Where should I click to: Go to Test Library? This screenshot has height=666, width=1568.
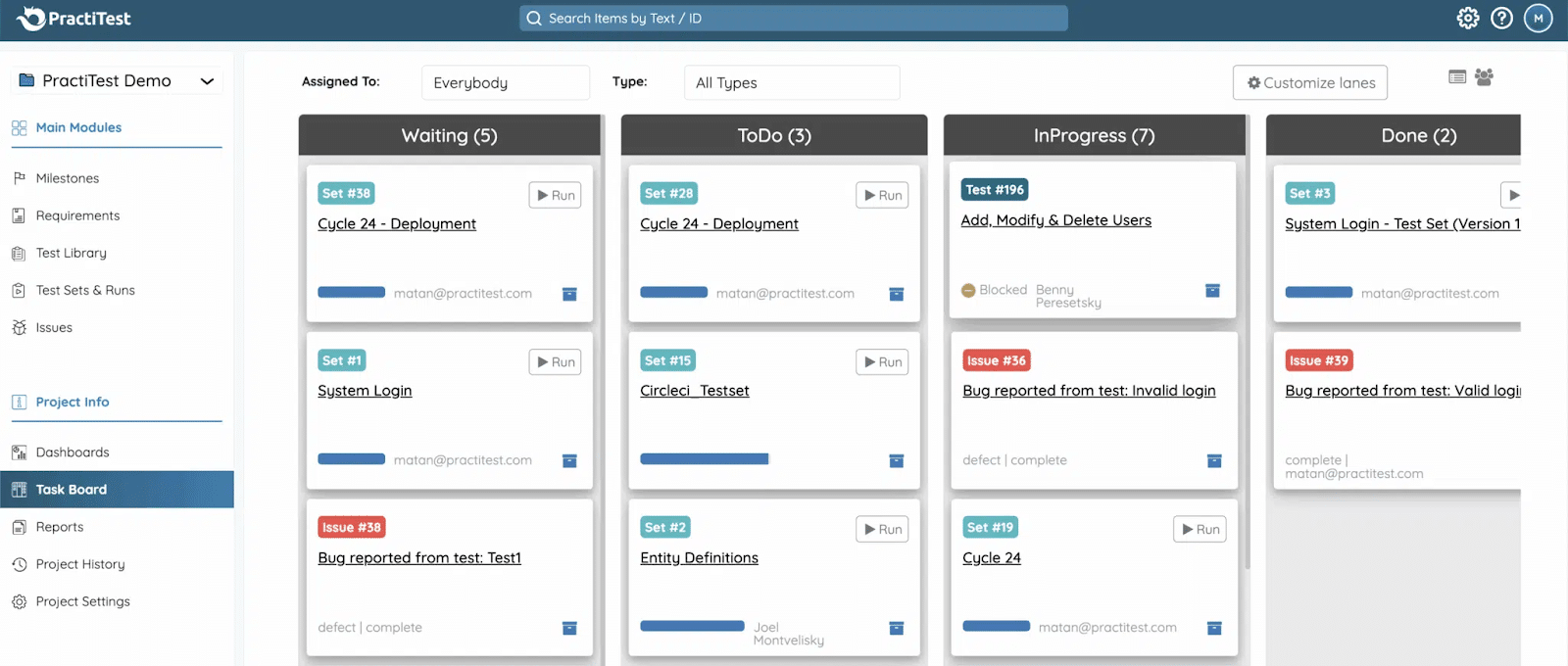tap(72, 253)
